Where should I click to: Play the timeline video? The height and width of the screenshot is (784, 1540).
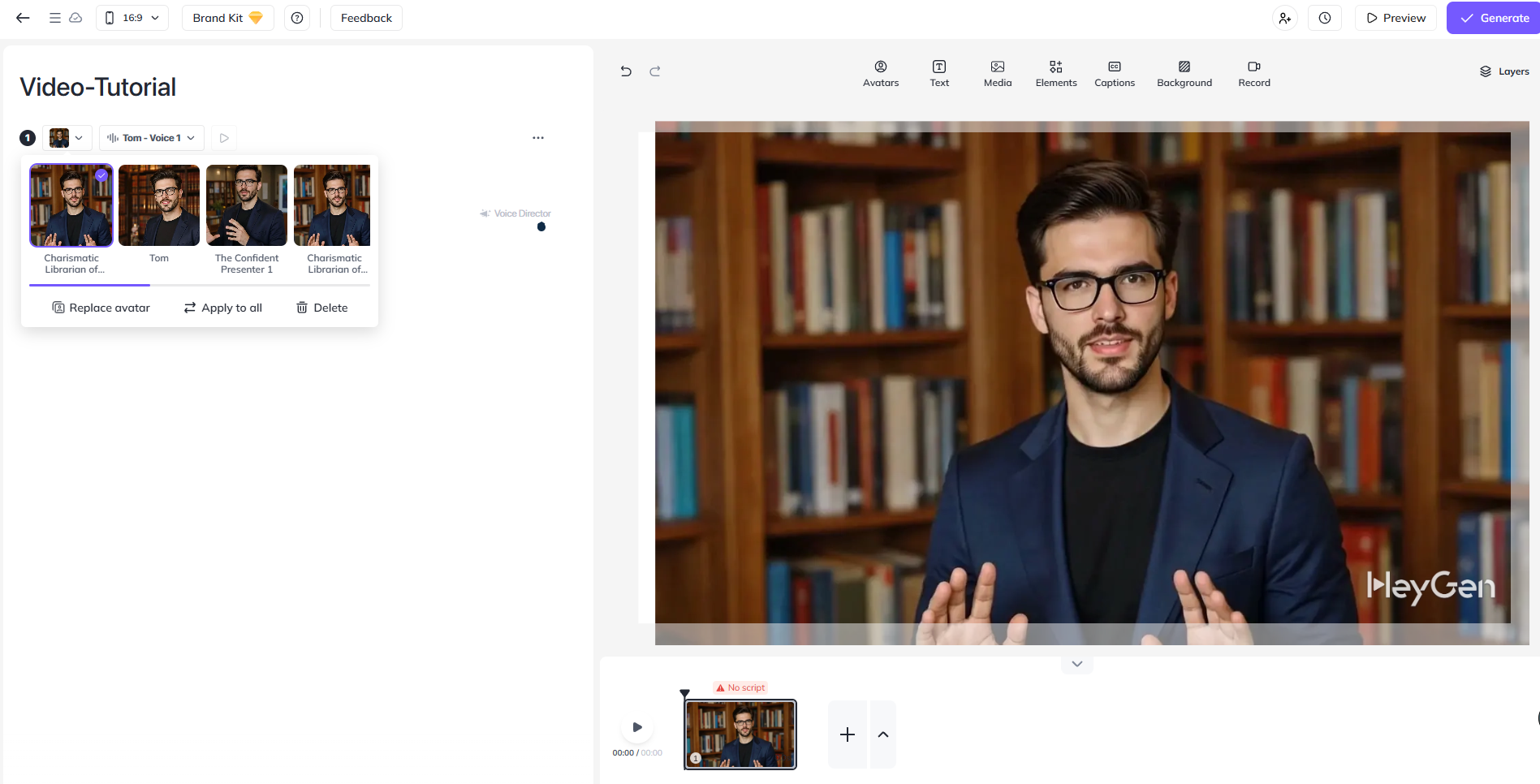637,727
